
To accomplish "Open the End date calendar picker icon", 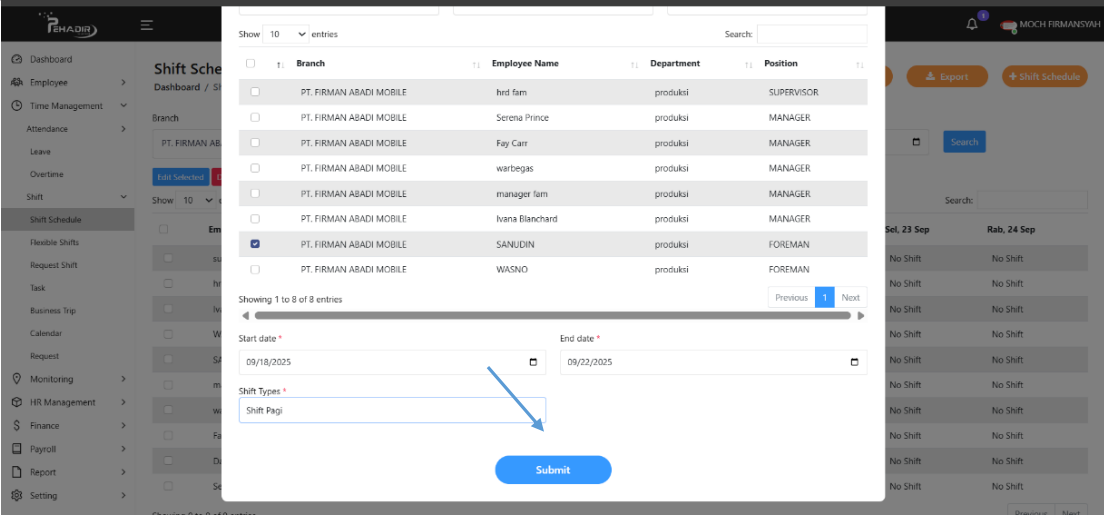I will [x=853, y=362].
